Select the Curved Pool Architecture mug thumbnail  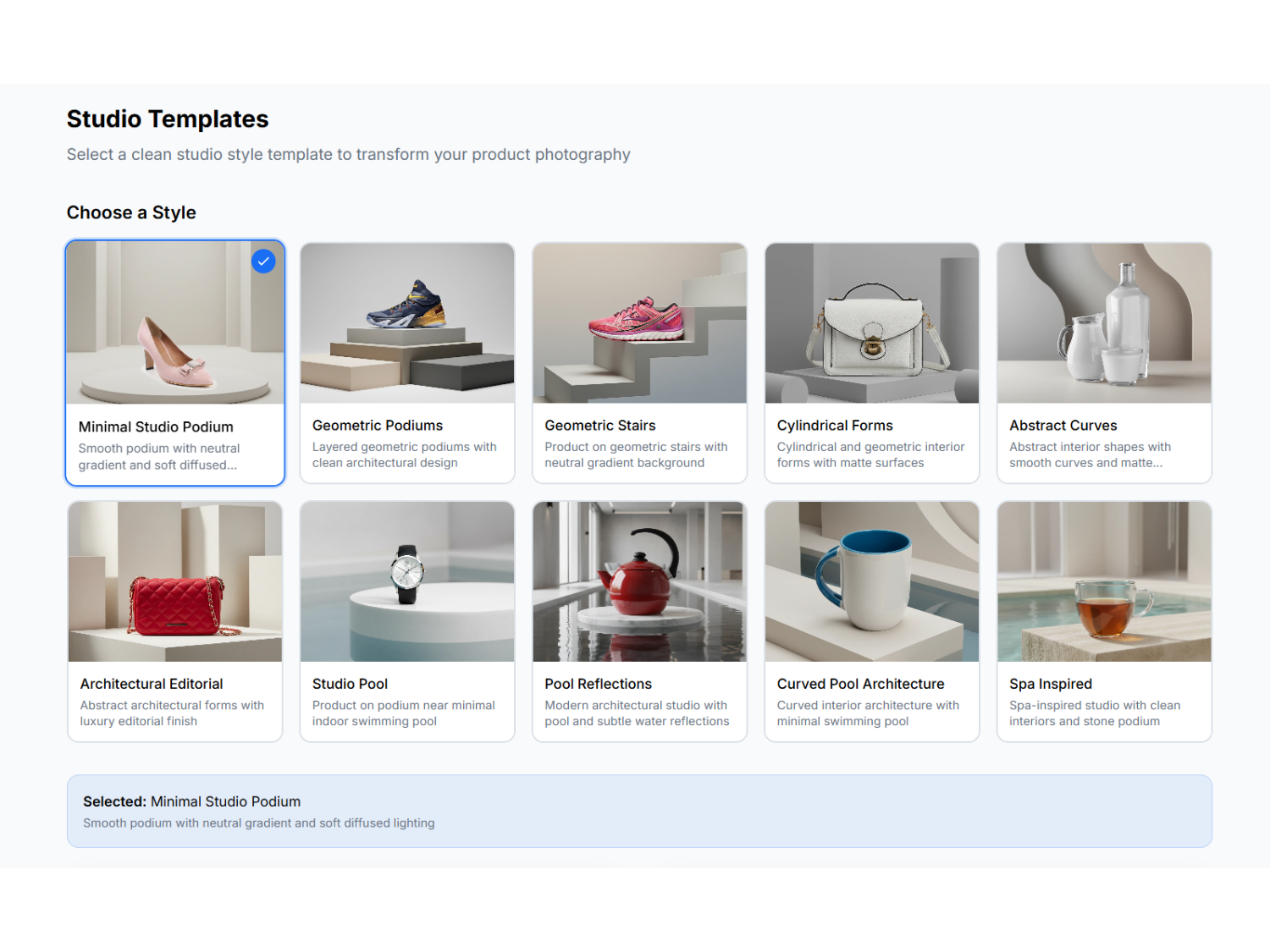coord(872,581)
